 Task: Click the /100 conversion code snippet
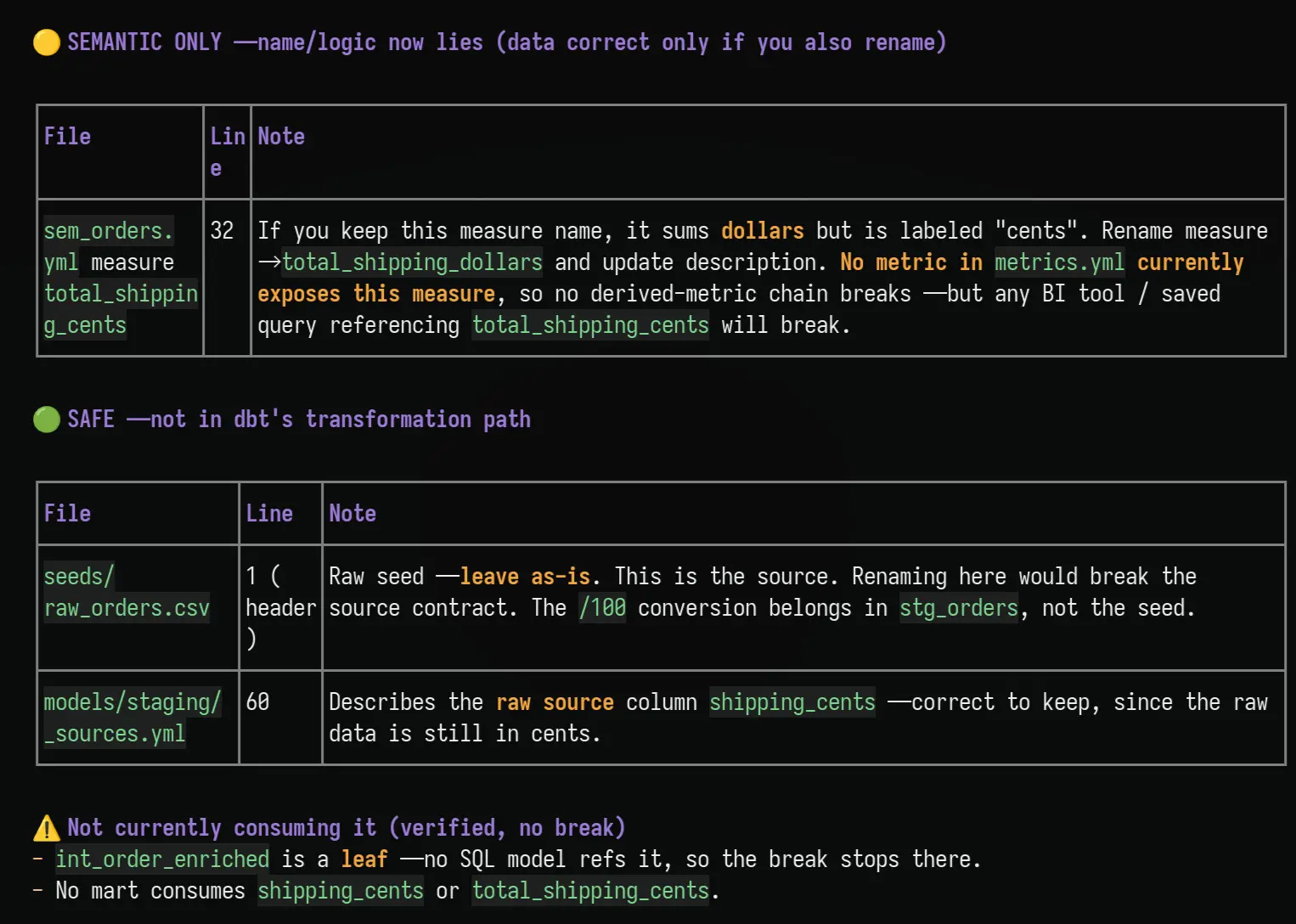[602, 608]
